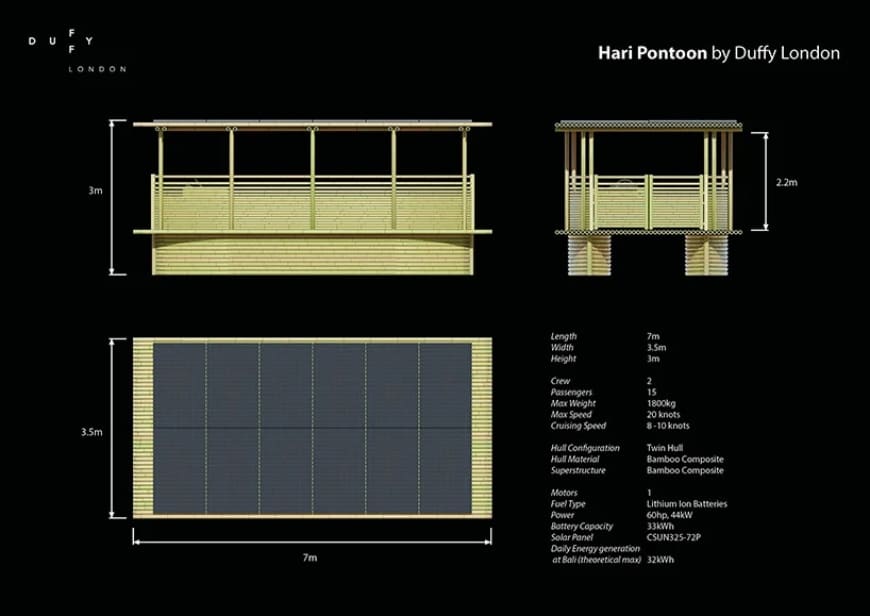Click the 'Height' spec label
870x616 pixels.
[564, 359]
